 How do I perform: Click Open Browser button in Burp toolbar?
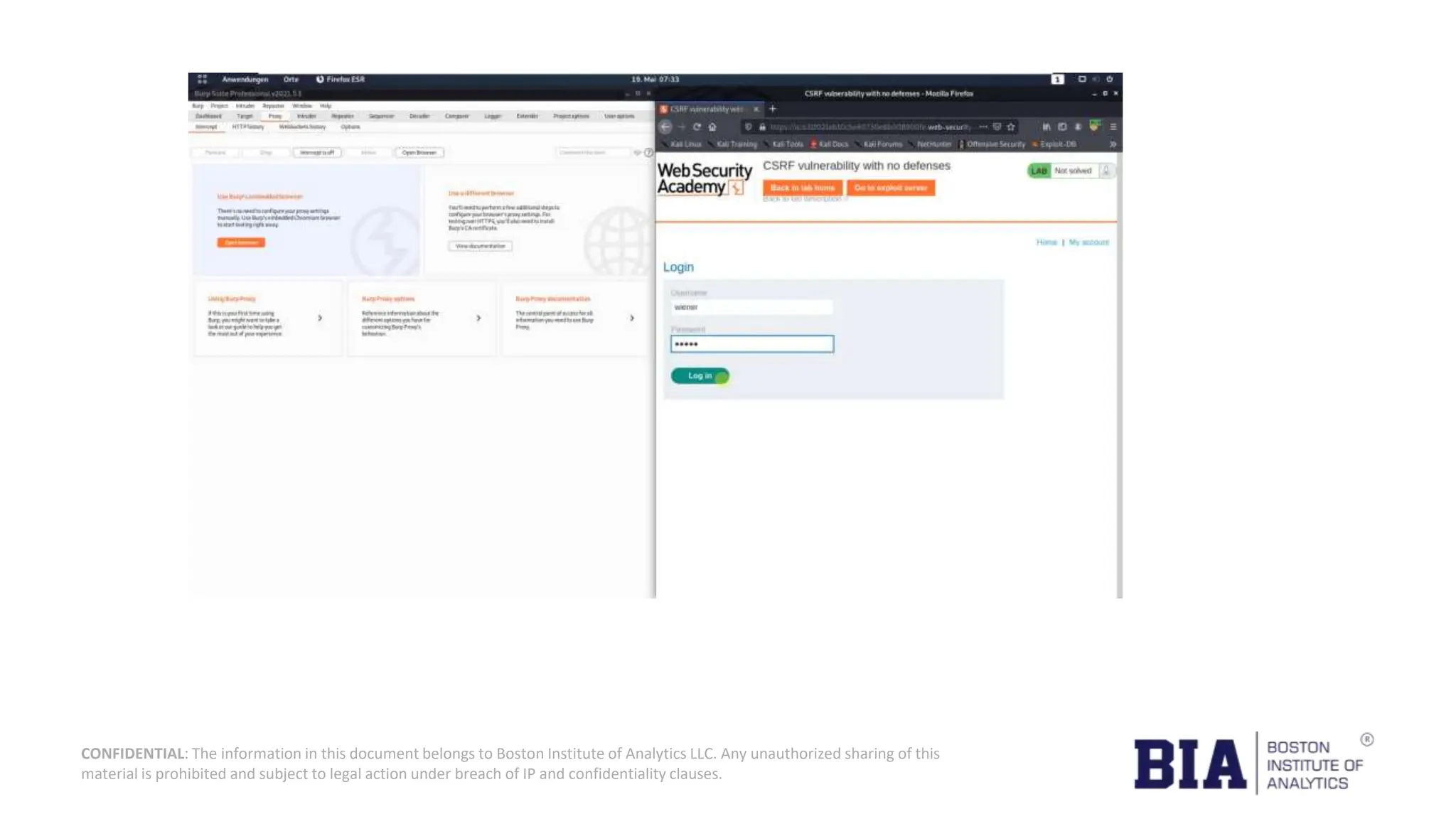pos(419,152)
